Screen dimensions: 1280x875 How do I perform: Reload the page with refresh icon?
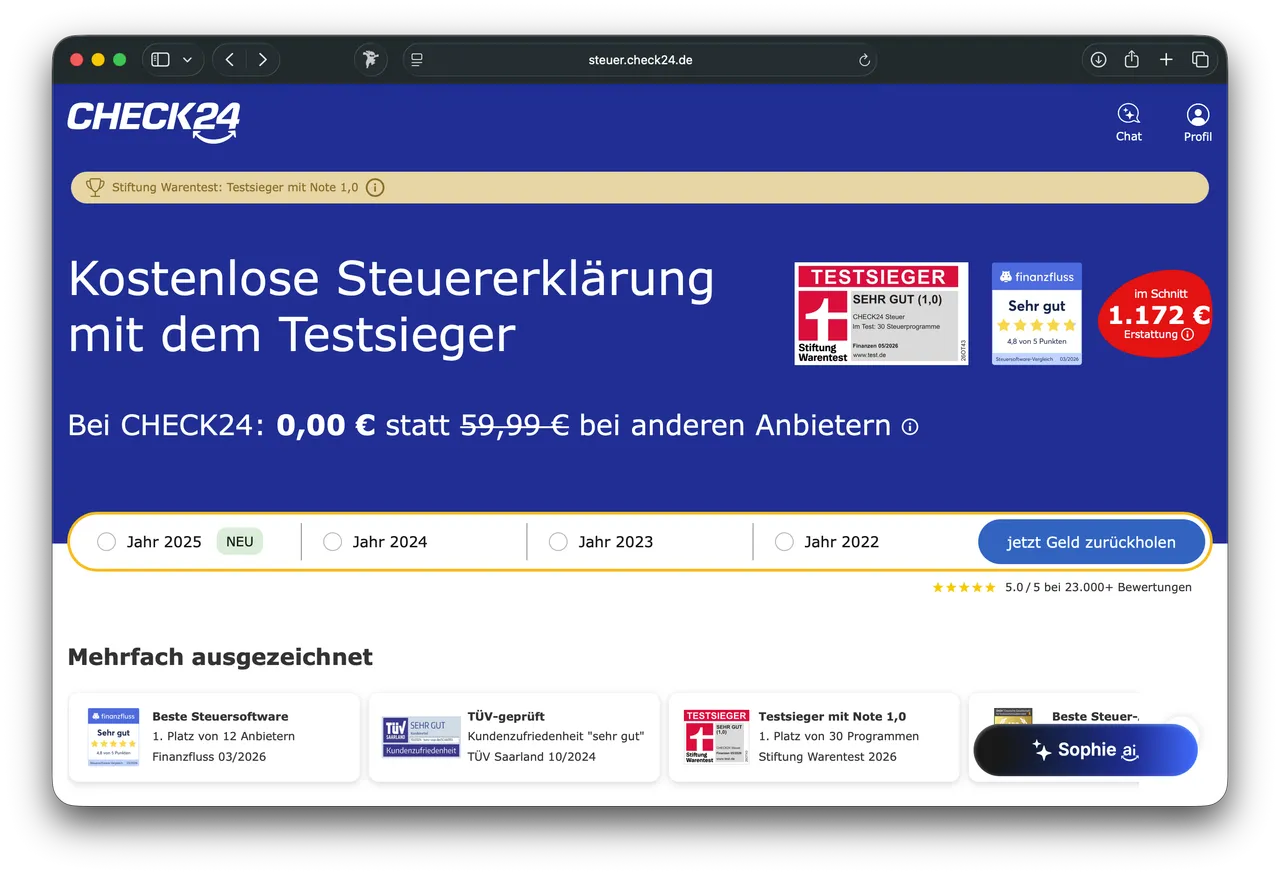coord(864,60)
